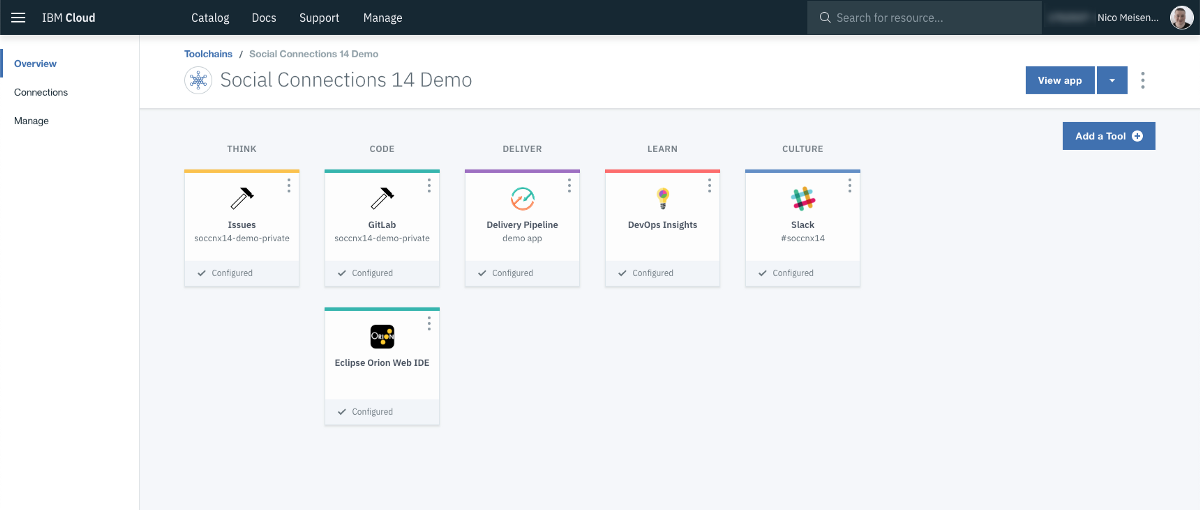Open the Delivery Pipeline gauge icon
Image resolution: width=1200 pixels, height=510 pixels.
[522, 198]
